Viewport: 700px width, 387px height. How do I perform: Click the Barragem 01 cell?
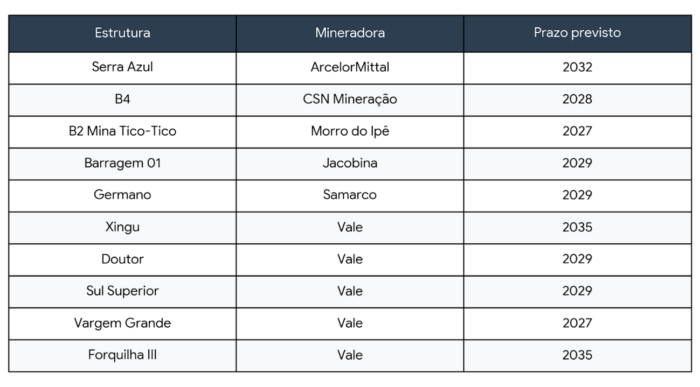tap(122, 164)
